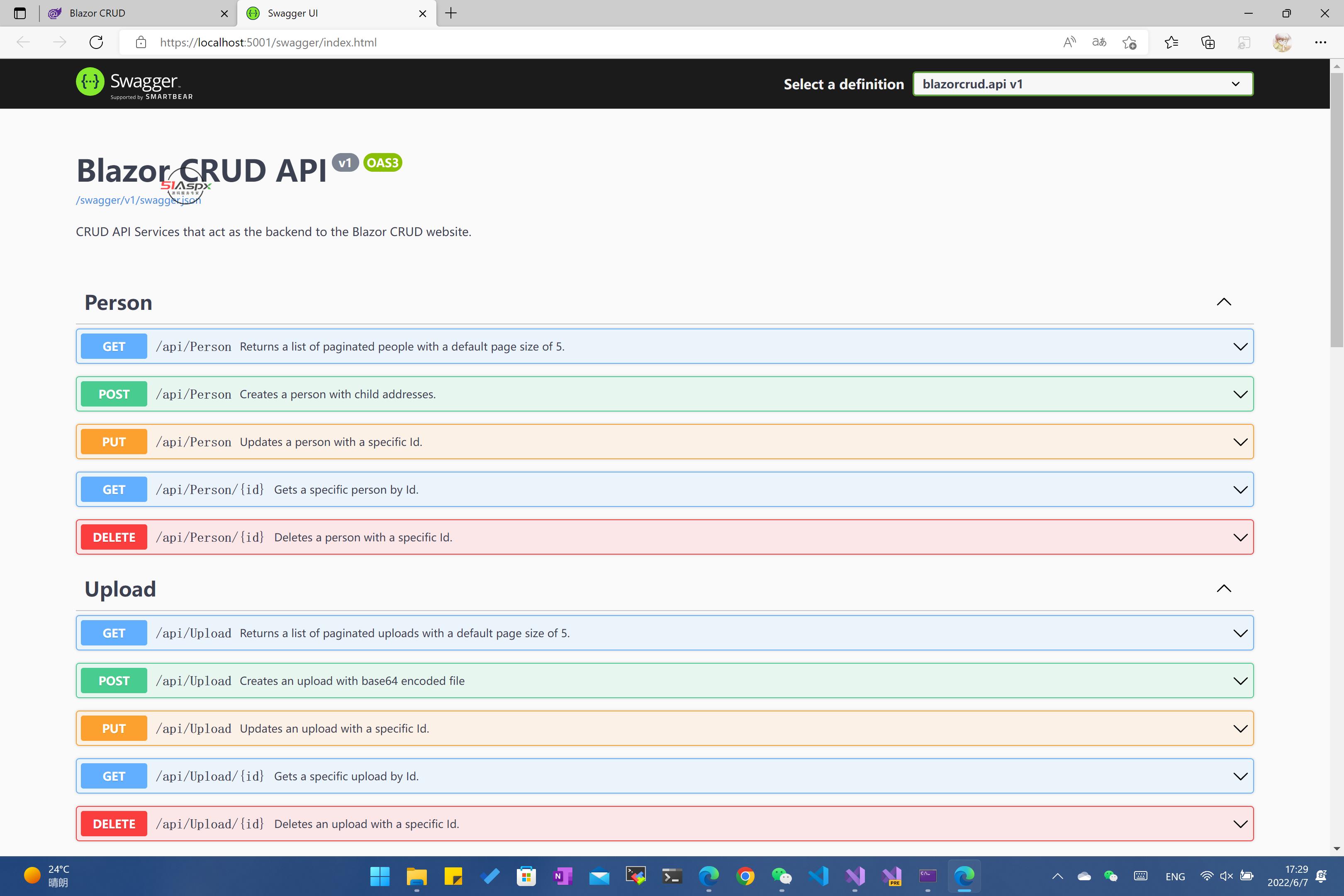Close the Swagger UI tab

[423, 13]
